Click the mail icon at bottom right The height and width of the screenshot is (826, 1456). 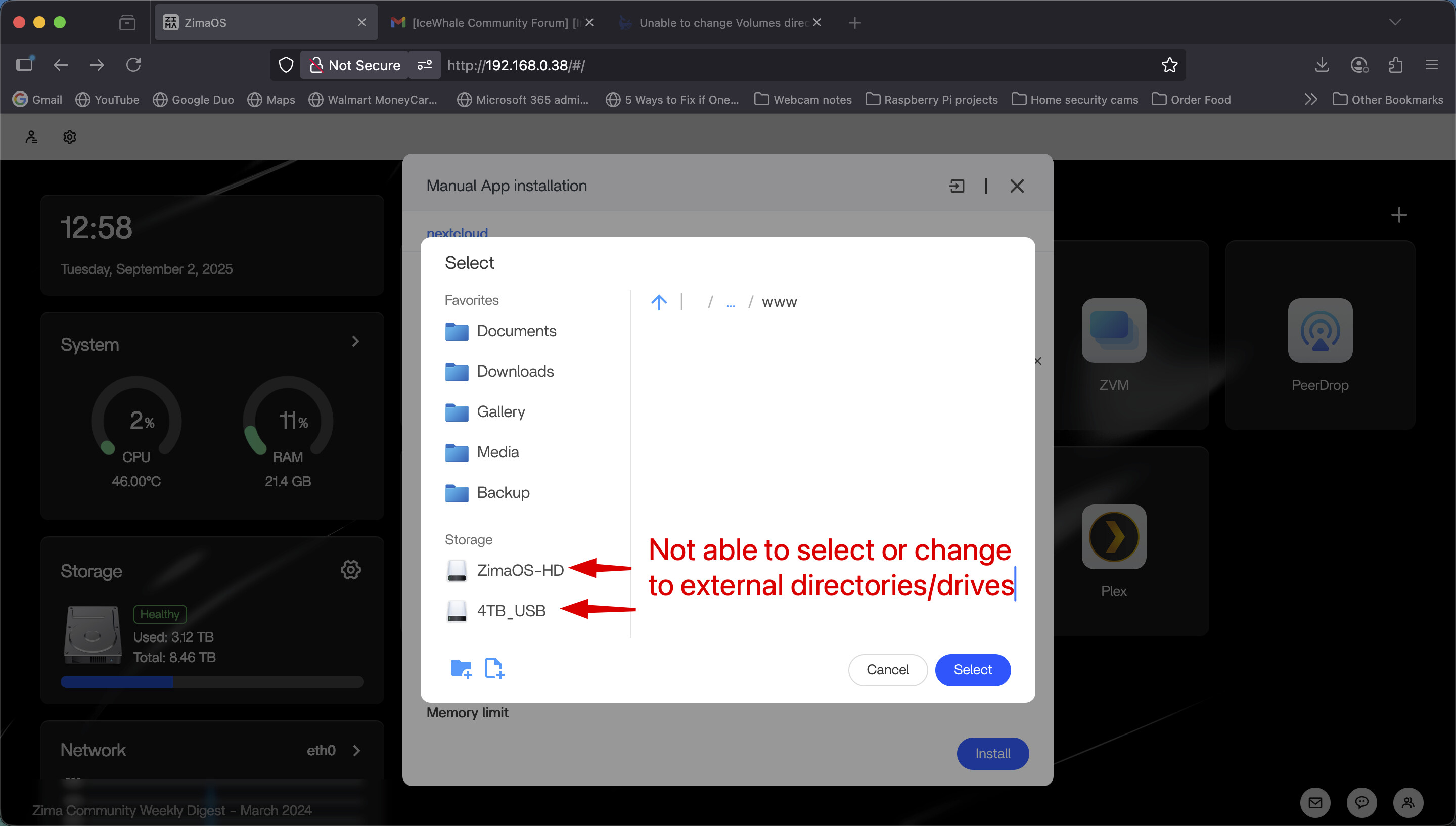click(1315, 802)
